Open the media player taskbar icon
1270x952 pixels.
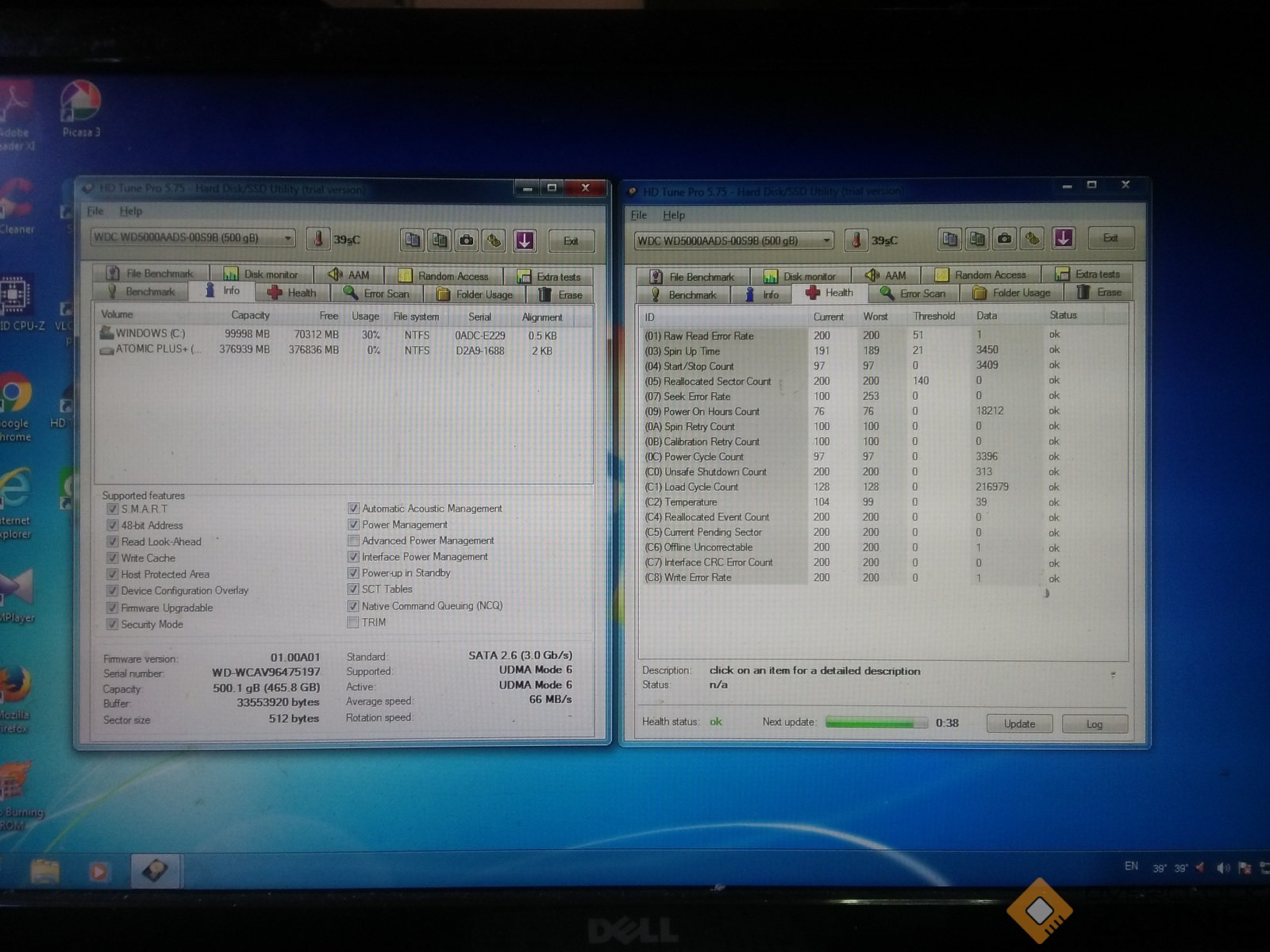click(x=99, y=871)
